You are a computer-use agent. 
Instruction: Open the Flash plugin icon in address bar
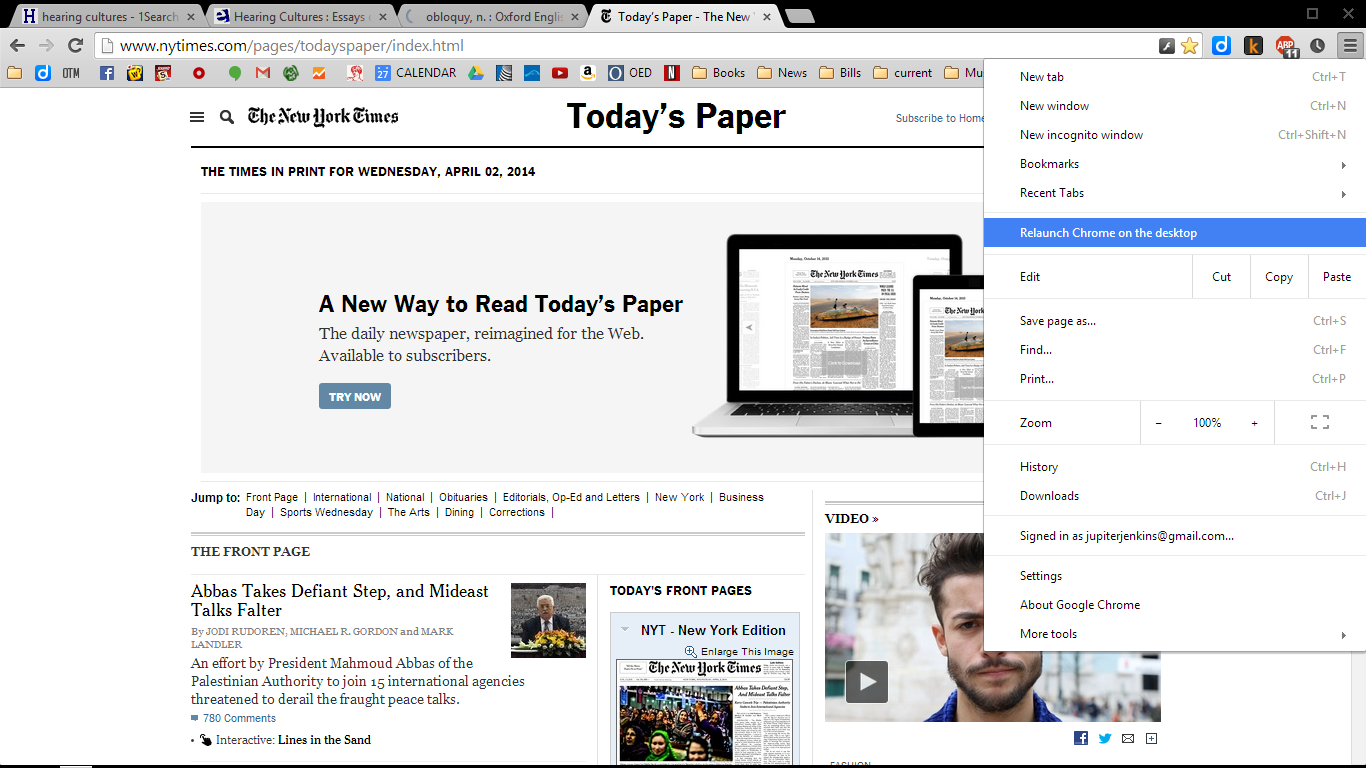(x=1166, y=45)
